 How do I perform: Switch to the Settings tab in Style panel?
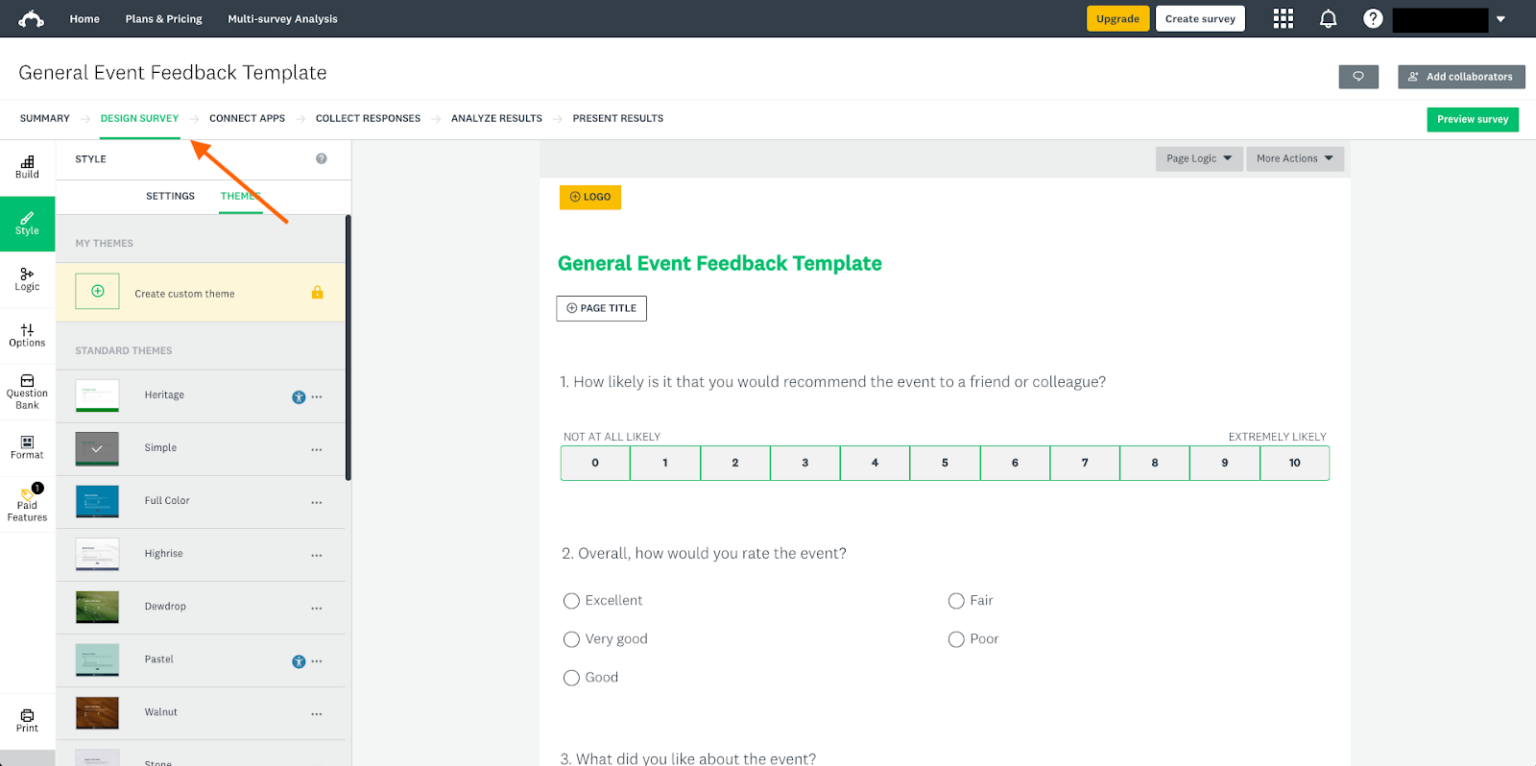(170, 196)
